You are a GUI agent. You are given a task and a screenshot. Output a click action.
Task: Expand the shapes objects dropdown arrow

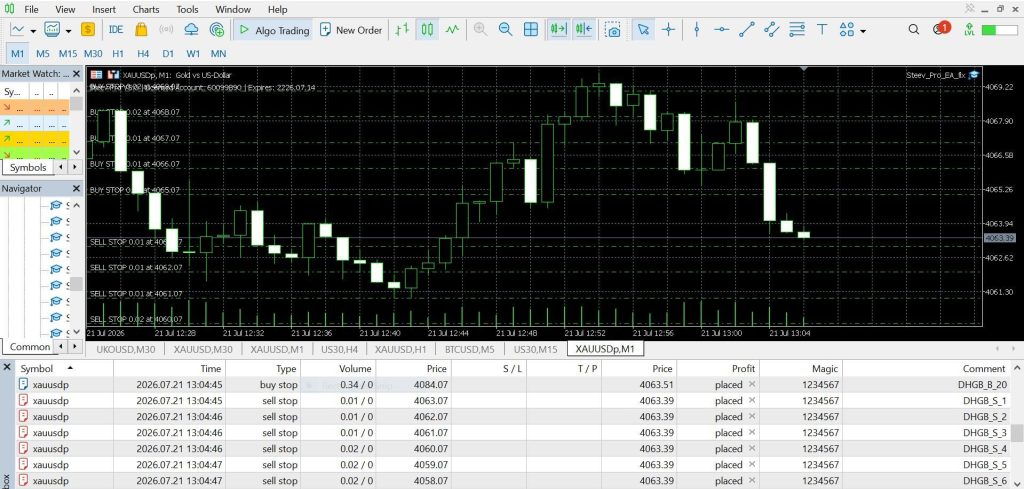pyautogui.click(x=863, y=31)
